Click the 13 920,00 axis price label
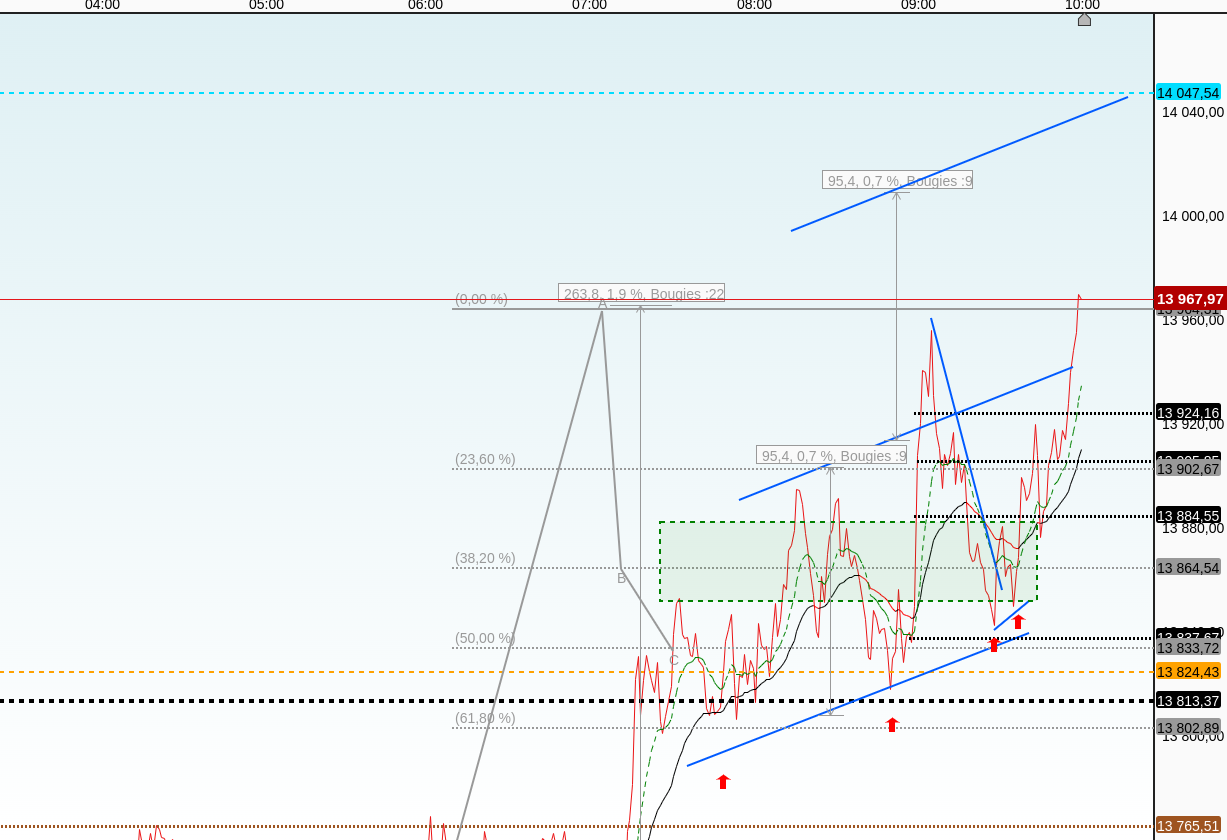 (1192, 424)
